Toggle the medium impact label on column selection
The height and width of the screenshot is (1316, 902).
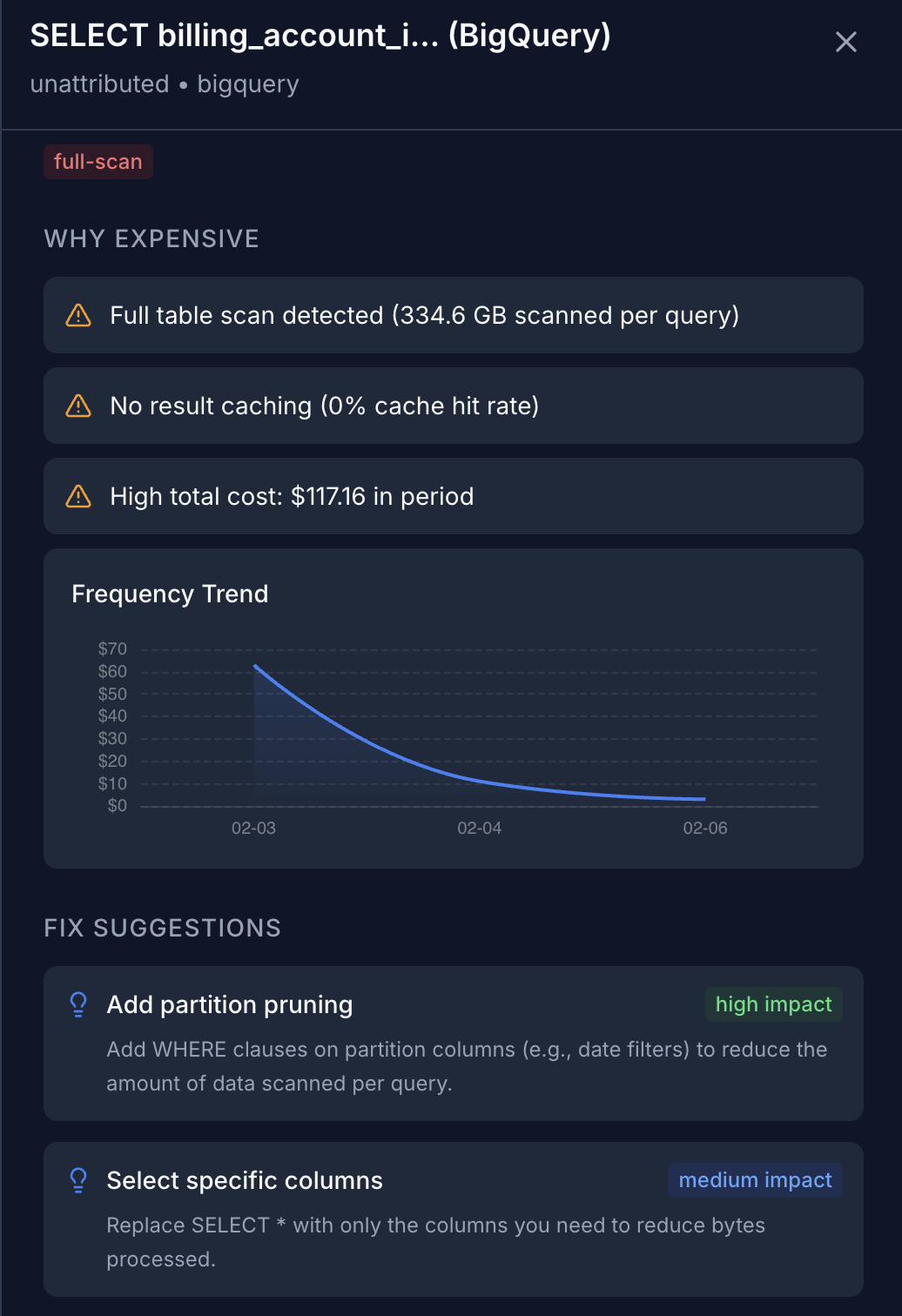[754, 1180]
